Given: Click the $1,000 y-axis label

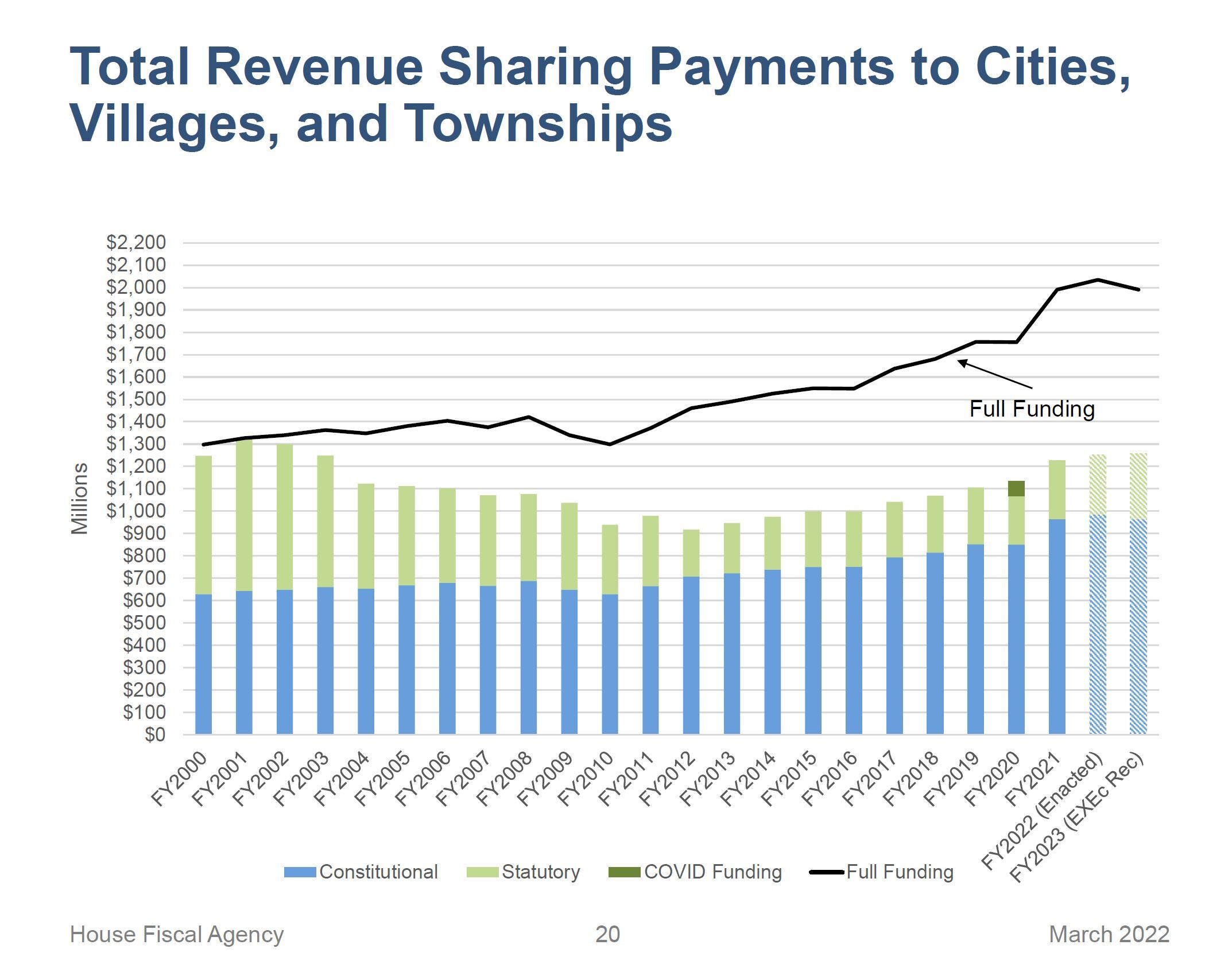Looking at the screenshot, I should tap(136, 511).
